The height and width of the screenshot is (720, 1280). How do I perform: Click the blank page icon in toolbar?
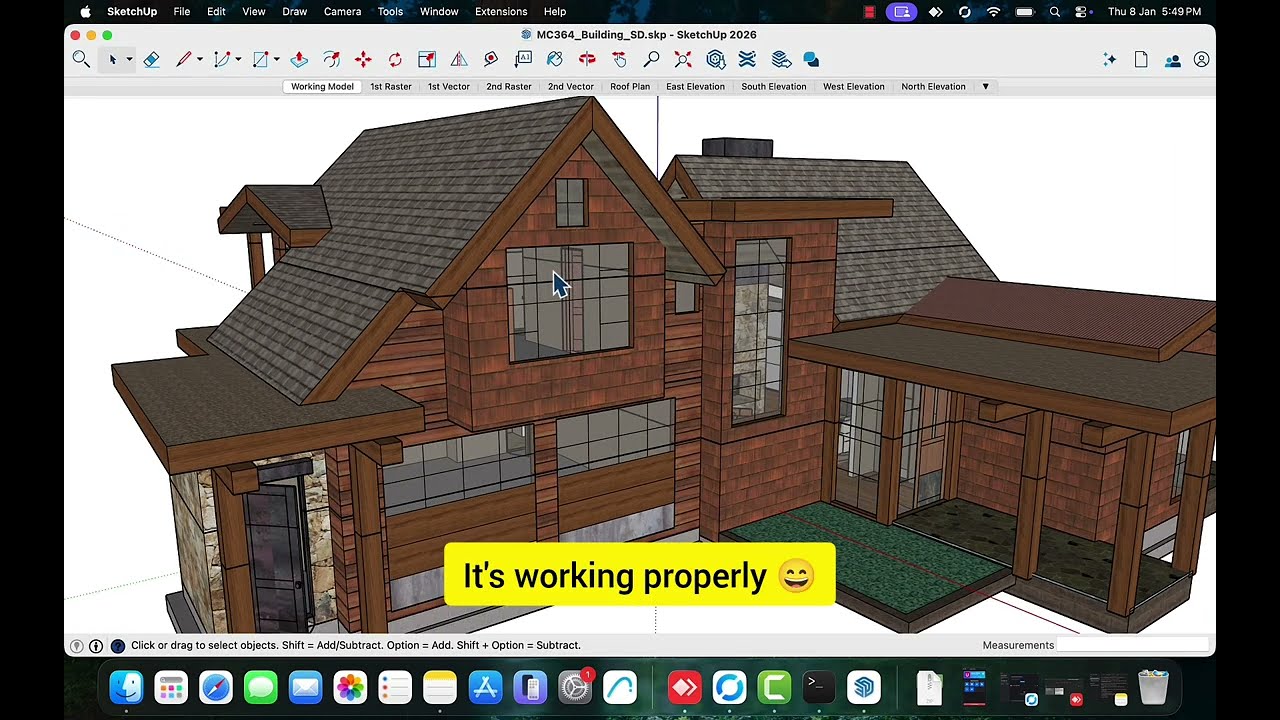(x=1141, y=60)
